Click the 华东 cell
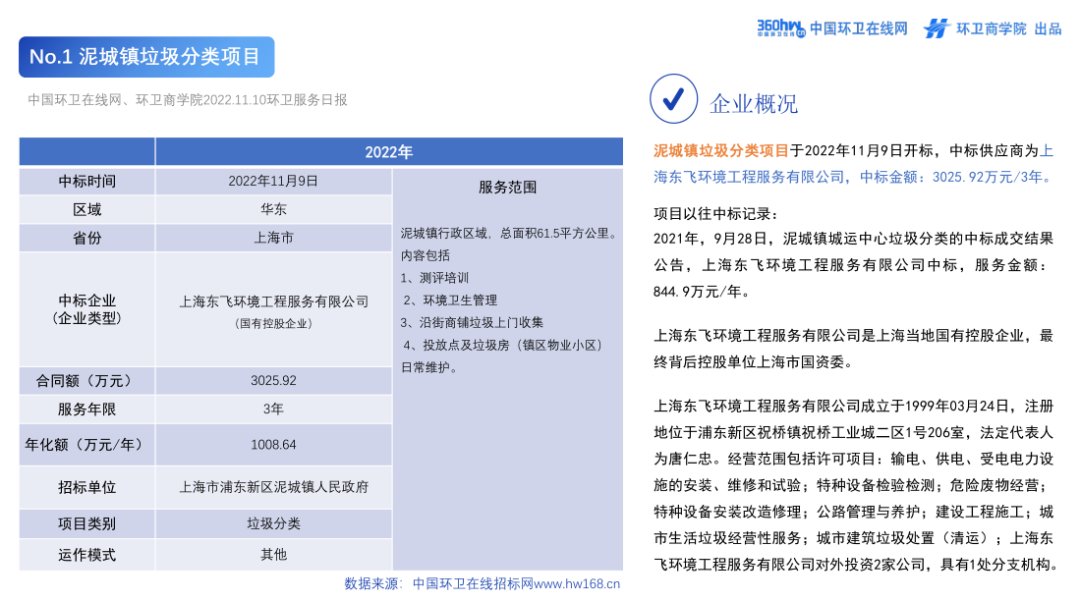Viewport: 1080px width, 601px height. [273, 209]
